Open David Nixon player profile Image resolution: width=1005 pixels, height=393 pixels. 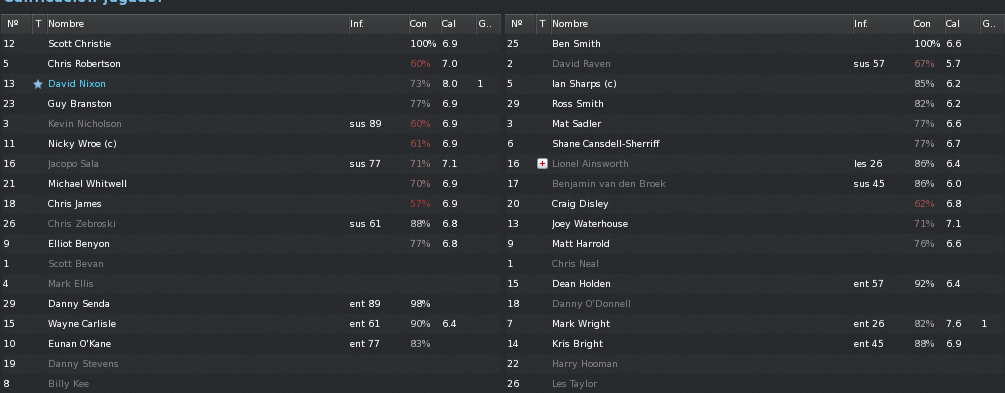pyautogui.click(x=77, y=84)
